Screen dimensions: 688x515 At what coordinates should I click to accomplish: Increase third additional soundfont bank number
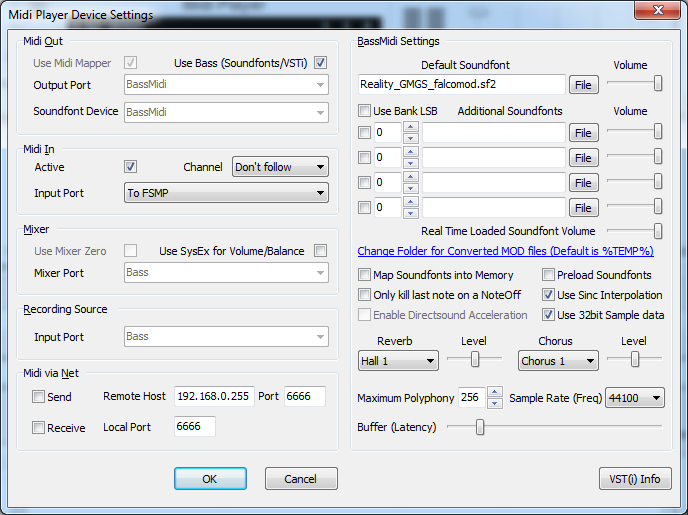(x=411, y=177)
